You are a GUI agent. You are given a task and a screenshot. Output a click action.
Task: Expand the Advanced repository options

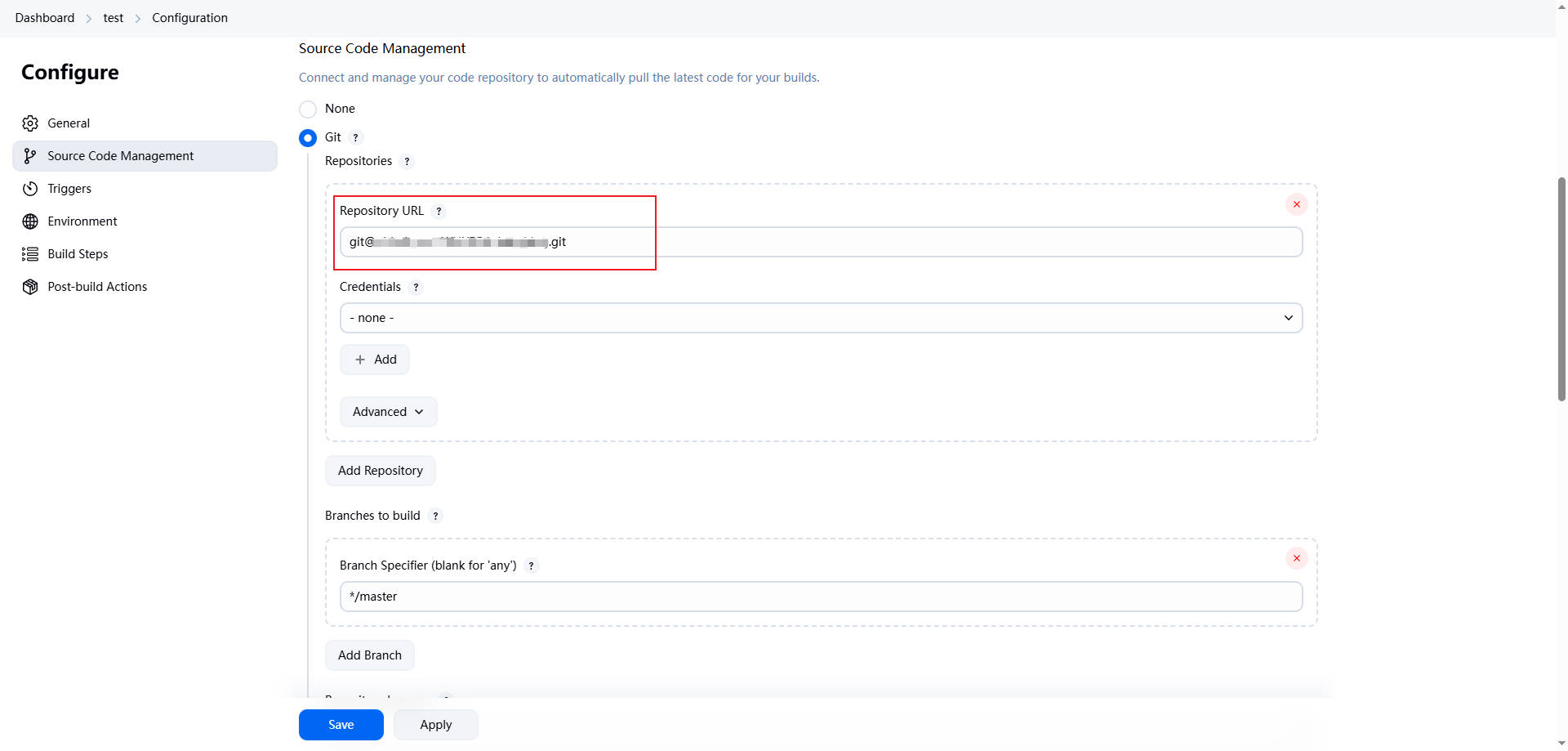(x=388, y=412)
